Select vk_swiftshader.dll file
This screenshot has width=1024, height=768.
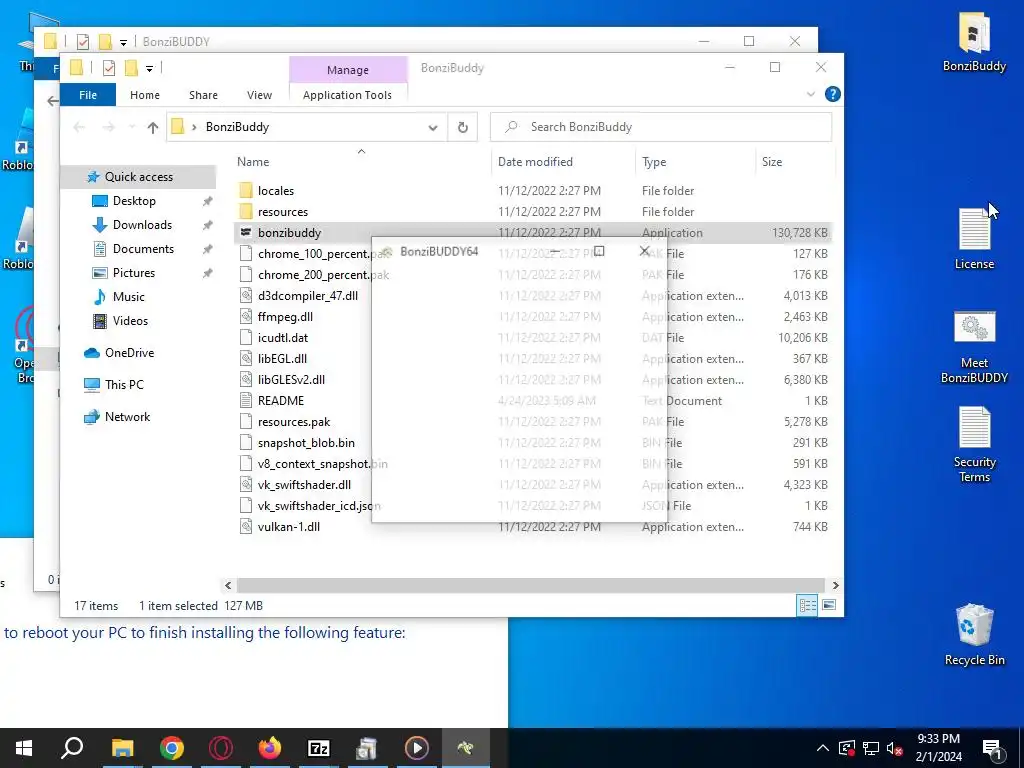(304, 485)
